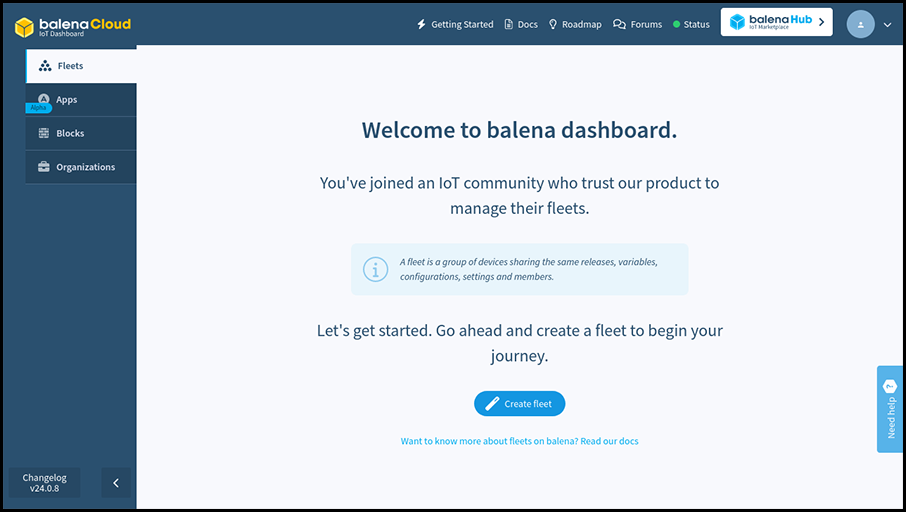This screenshot has height=512, width=906.
Task: Expand the user account dropdown arrow
Action: pos(888,25)
